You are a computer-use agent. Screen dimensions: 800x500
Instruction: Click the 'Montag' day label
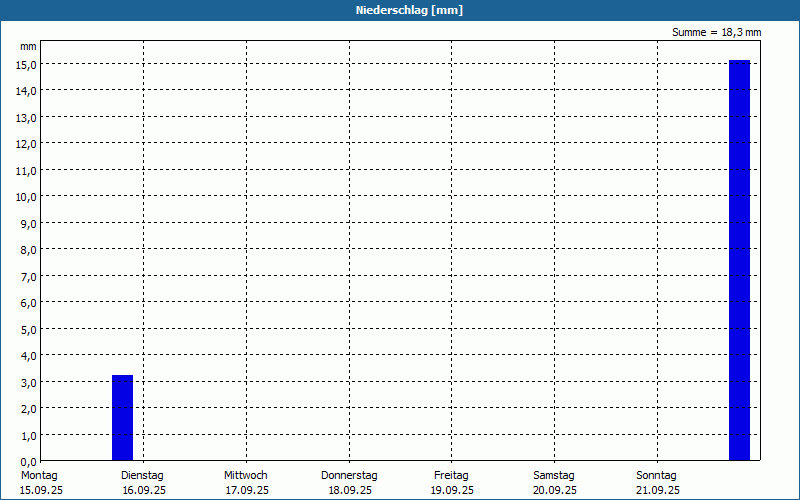tap(39, 475)
